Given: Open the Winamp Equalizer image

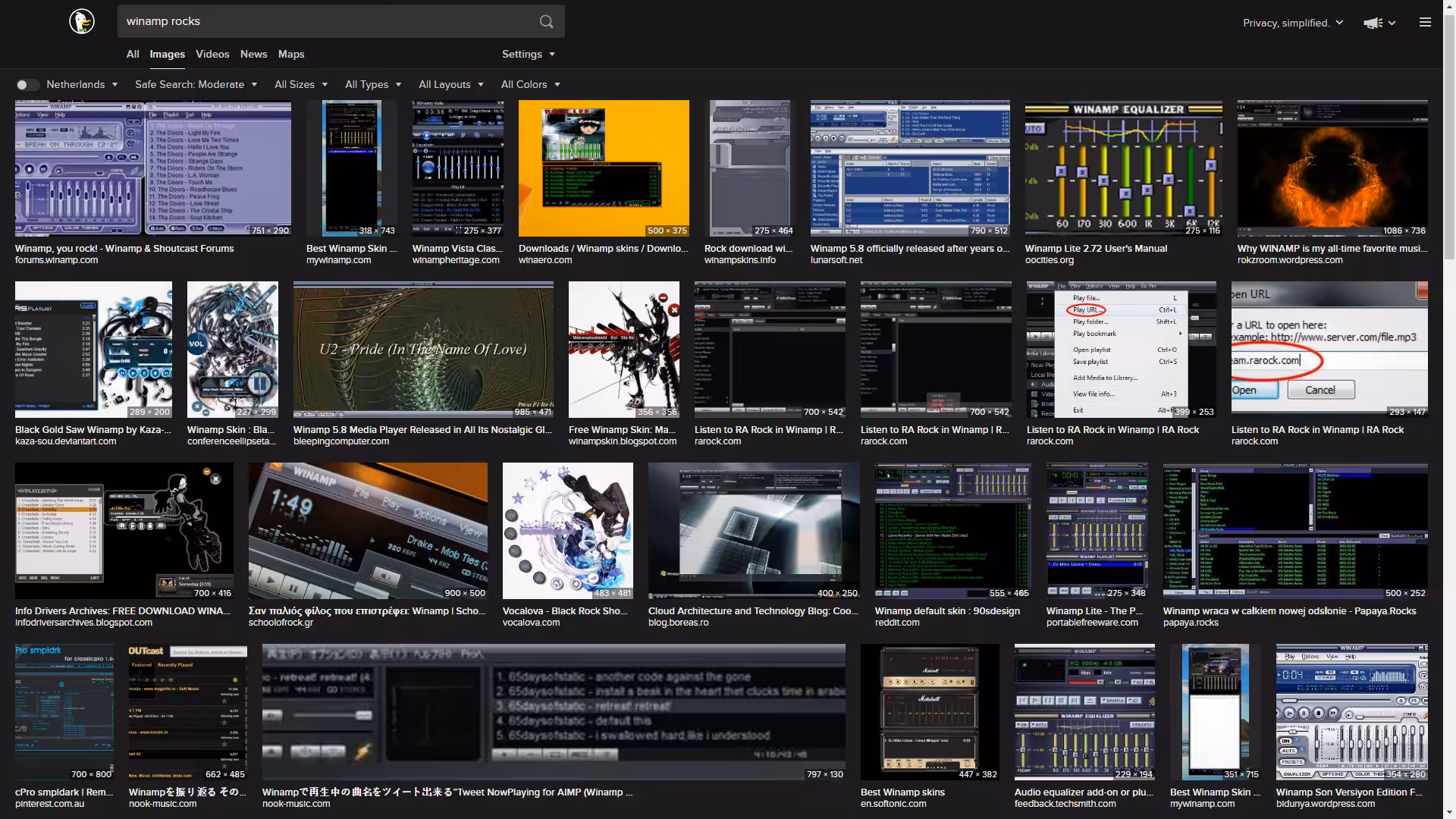Looking at the screenshot, I should [1124, 168].
